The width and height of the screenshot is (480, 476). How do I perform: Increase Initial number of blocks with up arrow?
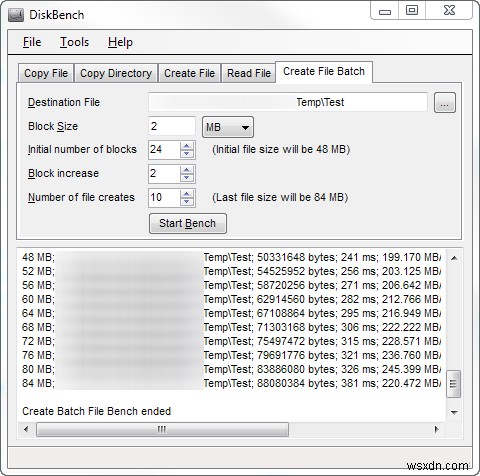(x=187, y=146)
